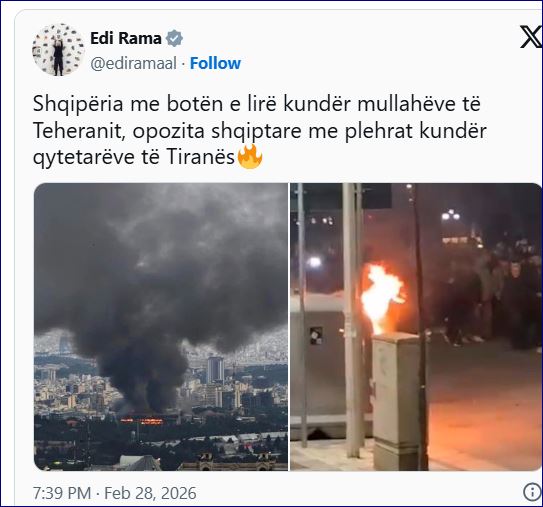Open the burning utility box photo
Viewport: 543px width, 507px height.
point(416,327)
